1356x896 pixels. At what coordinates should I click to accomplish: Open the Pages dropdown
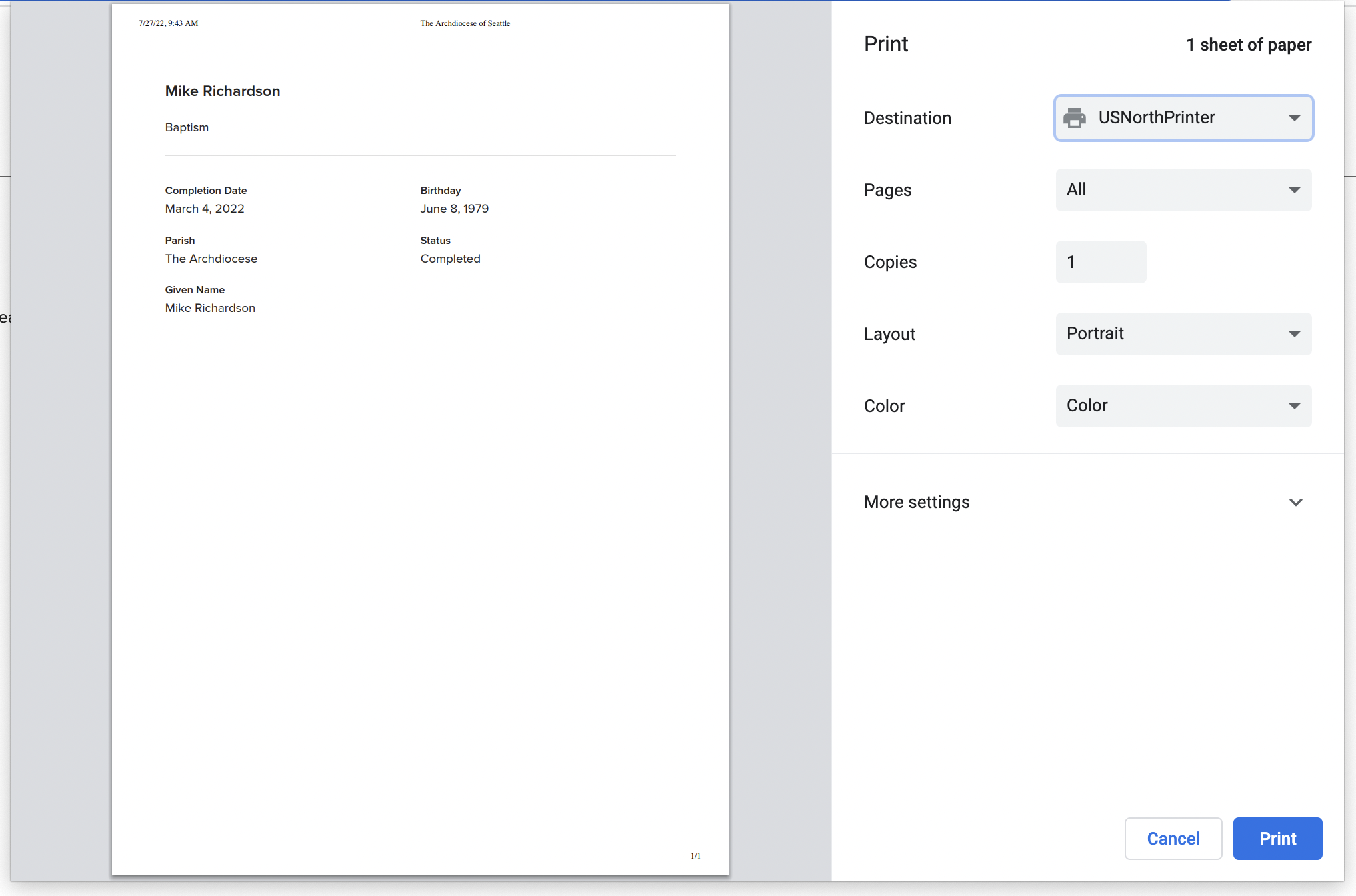point(1183,189)
